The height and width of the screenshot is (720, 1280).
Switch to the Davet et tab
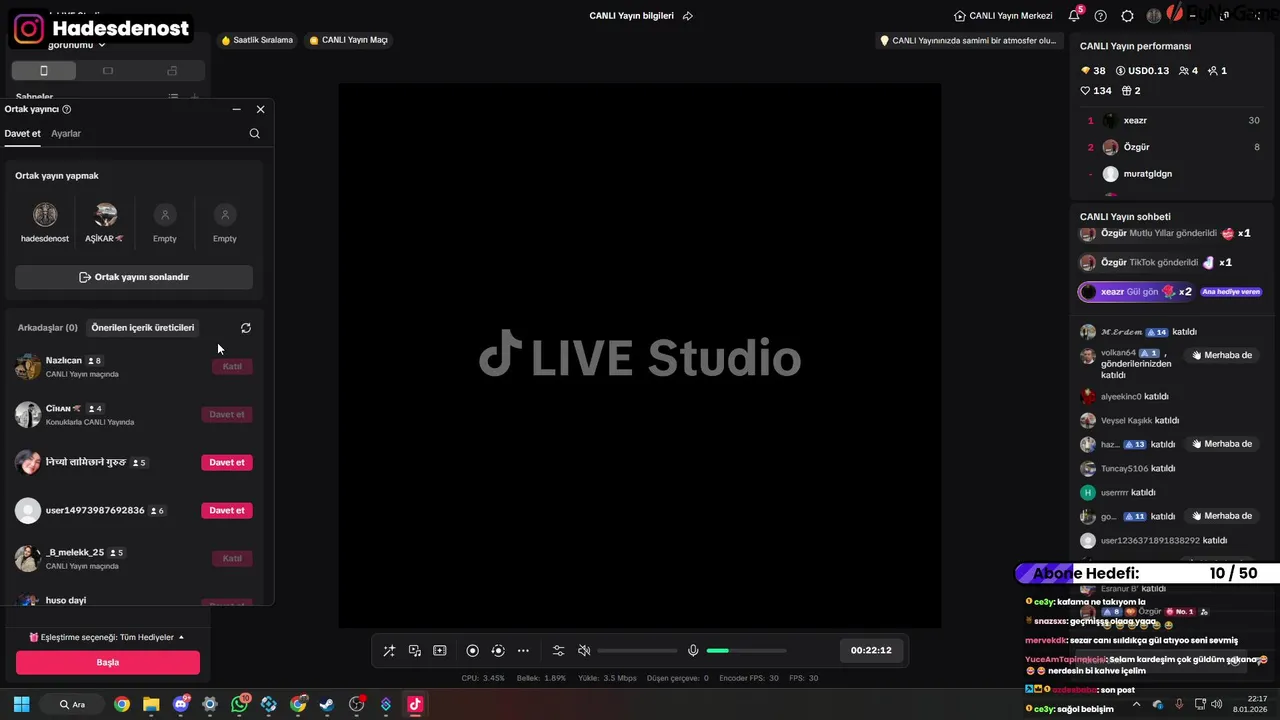pyautogui.click(x=22, y=133)
